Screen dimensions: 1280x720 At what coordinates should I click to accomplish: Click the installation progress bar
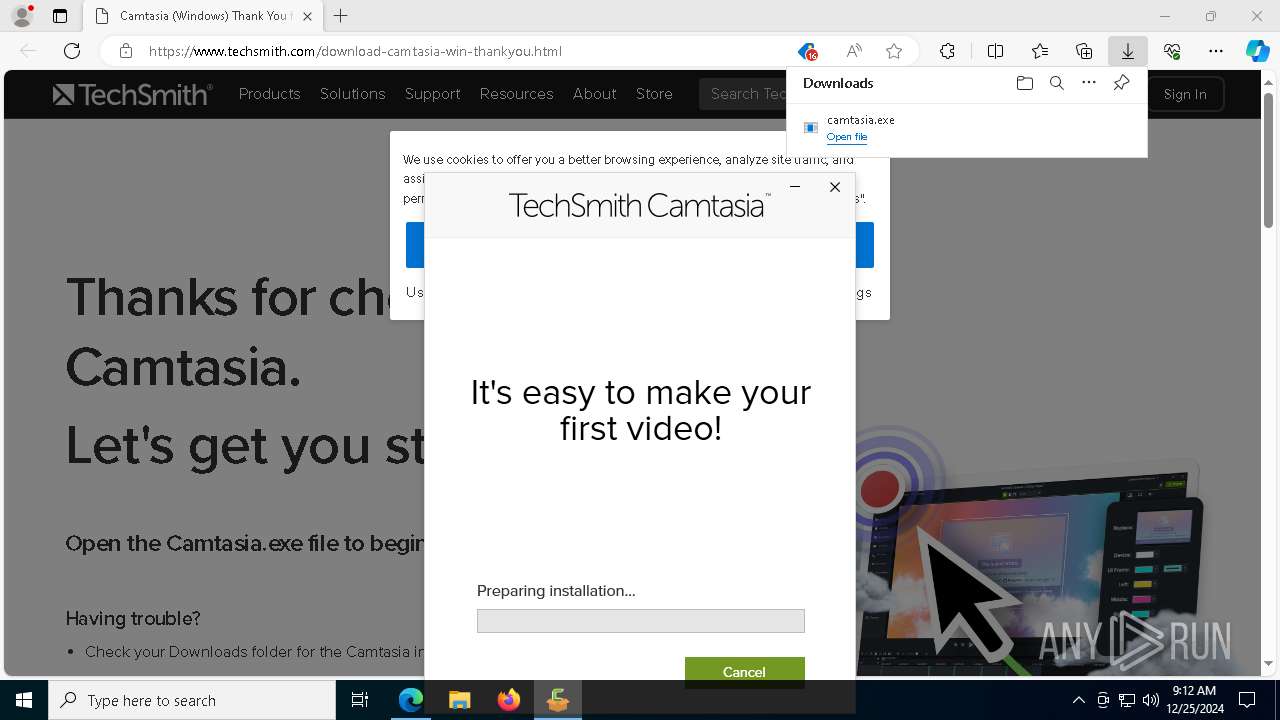point(640,621)
